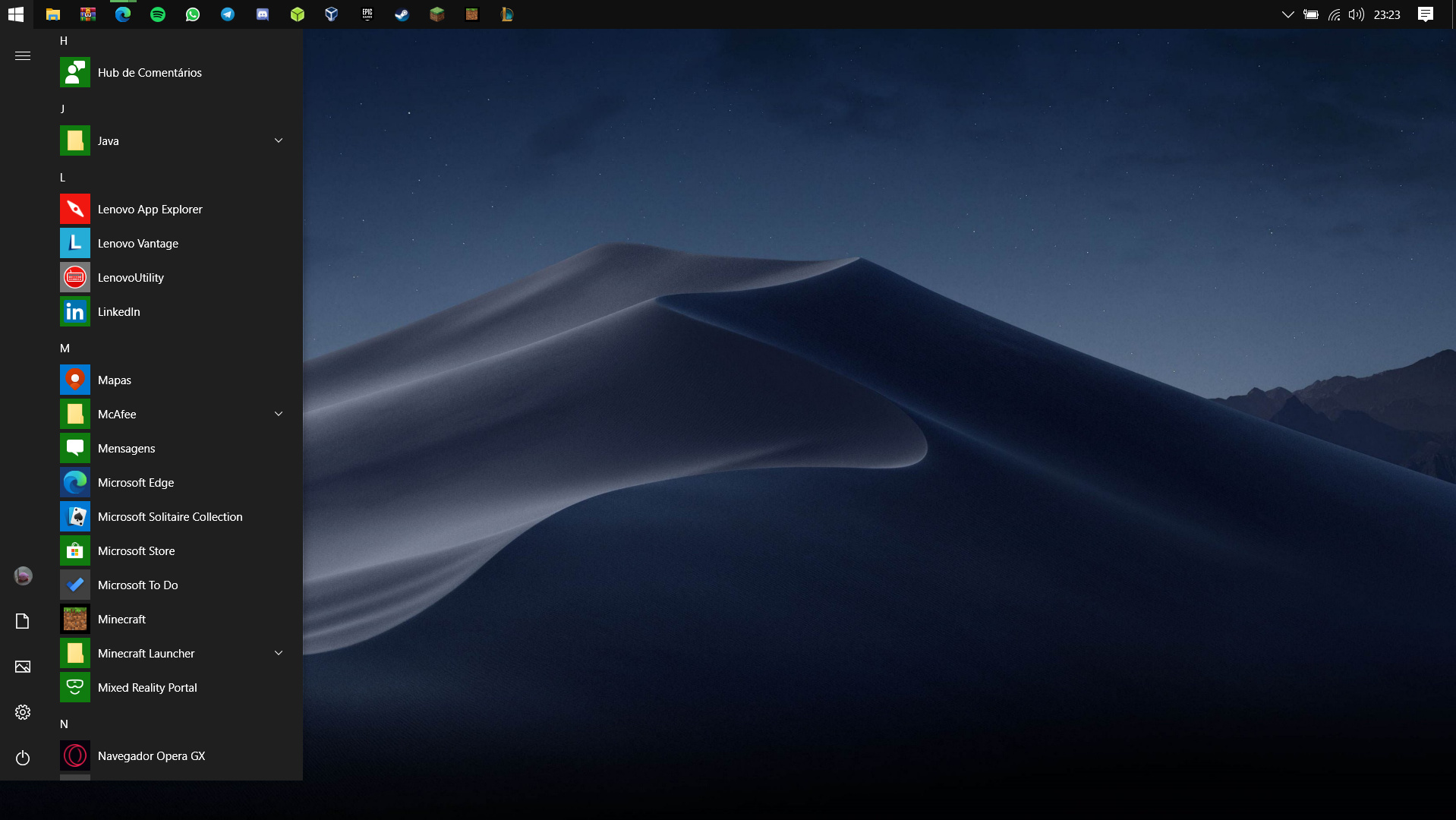Show hidden system tray icons
The width and height of the screenshot is (1456, 820).
(1287, 14)
